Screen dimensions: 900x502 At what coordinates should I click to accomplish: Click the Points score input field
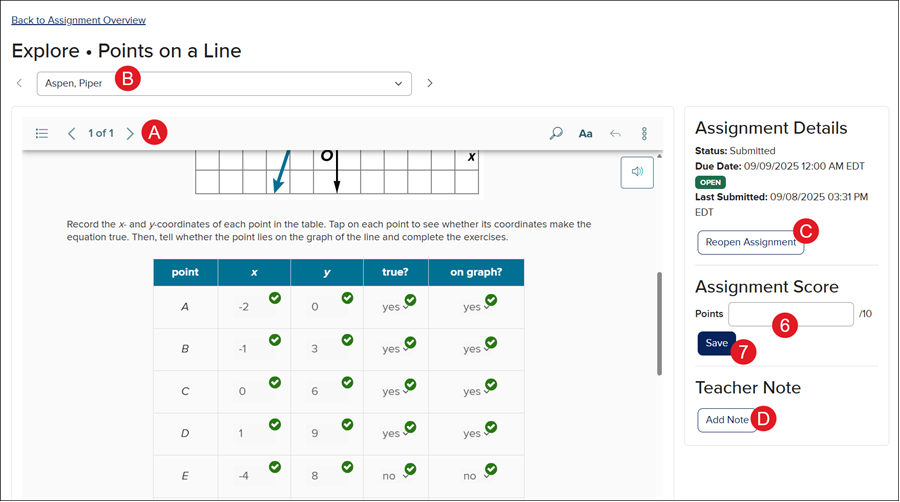(790, 314)
